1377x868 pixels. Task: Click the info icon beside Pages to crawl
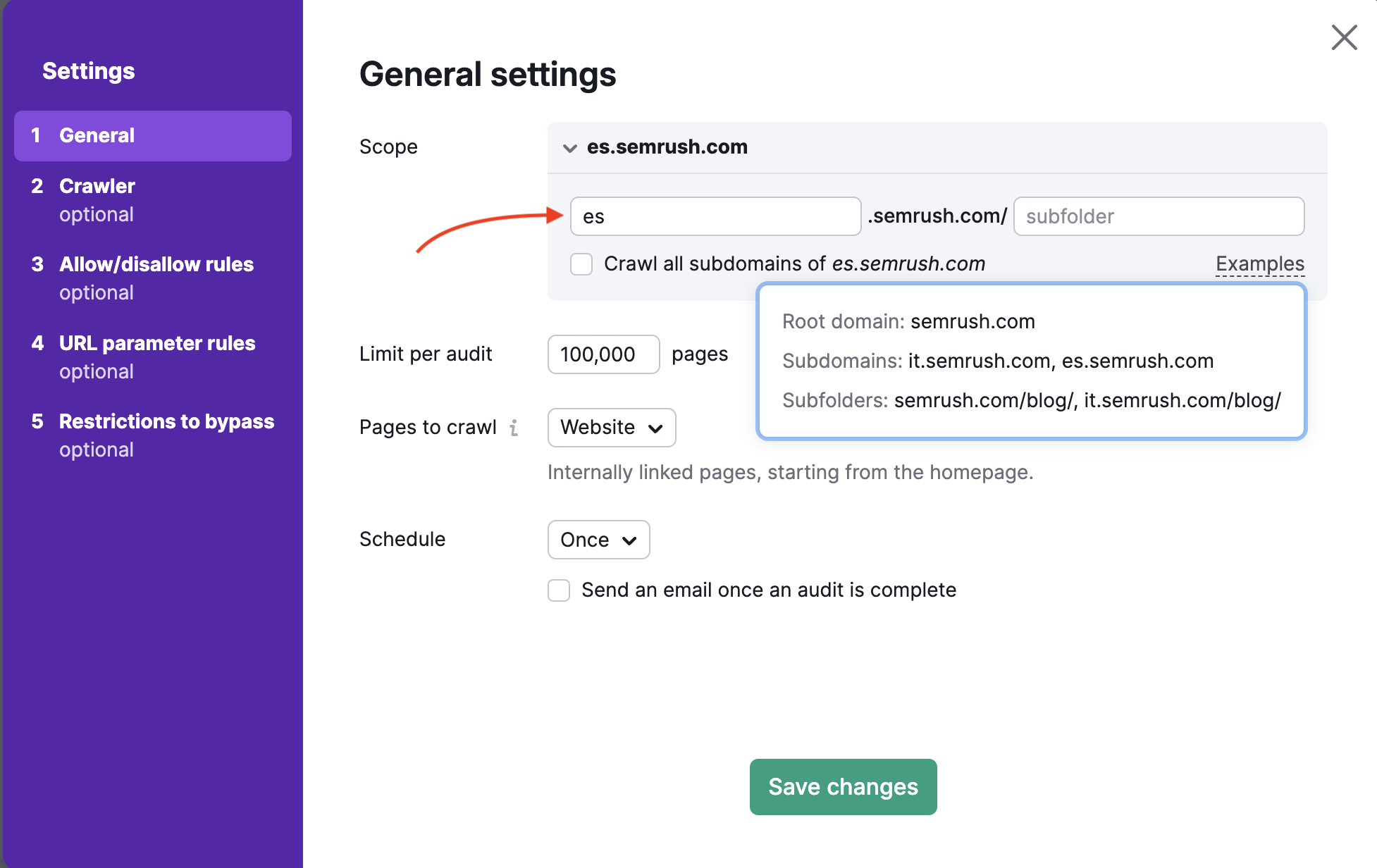point(515,428)
